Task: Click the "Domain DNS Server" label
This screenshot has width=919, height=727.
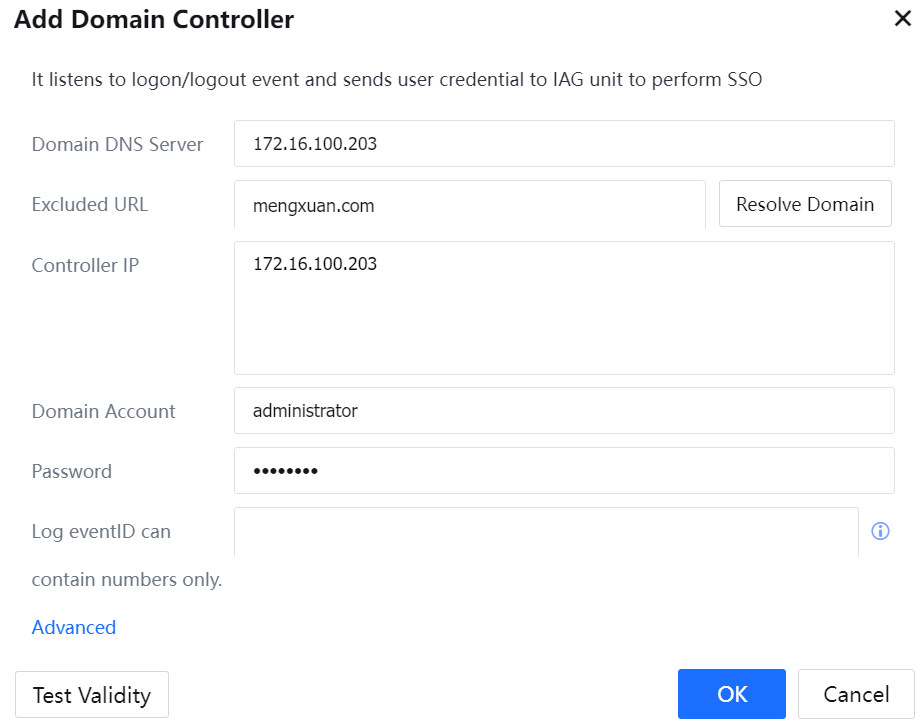Action: click(117, 144)
